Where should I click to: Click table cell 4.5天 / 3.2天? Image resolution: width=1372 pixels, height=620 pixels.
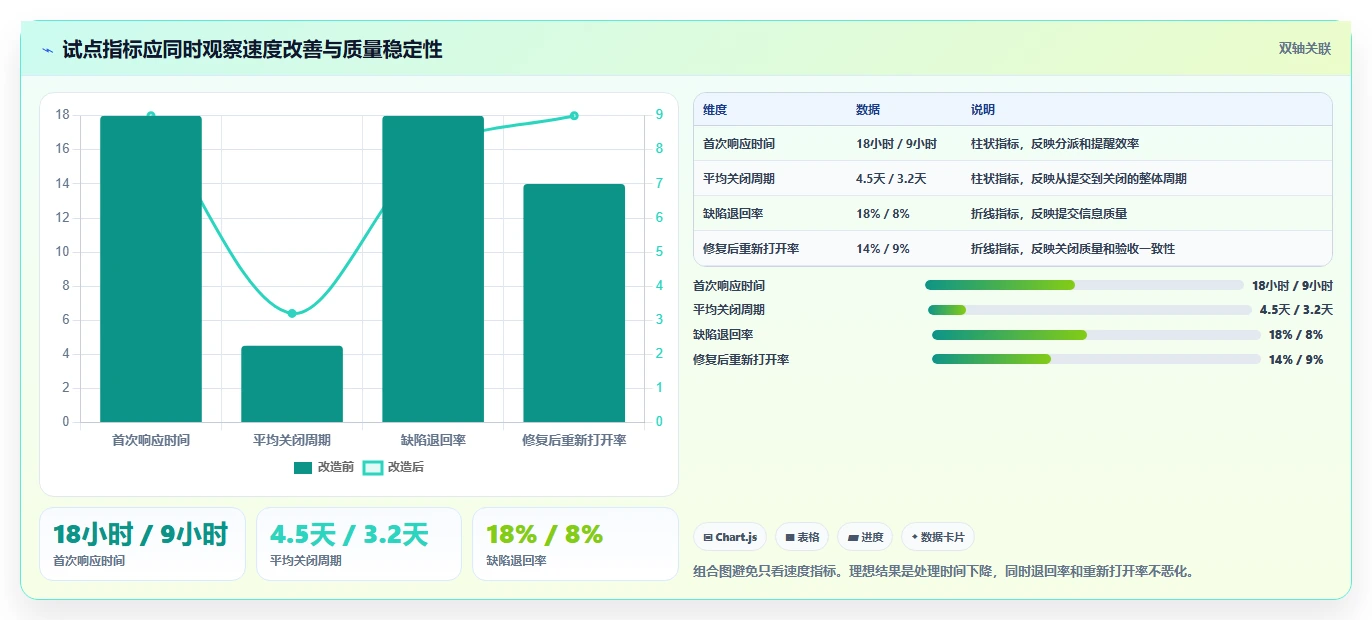[x=891, y=179]
